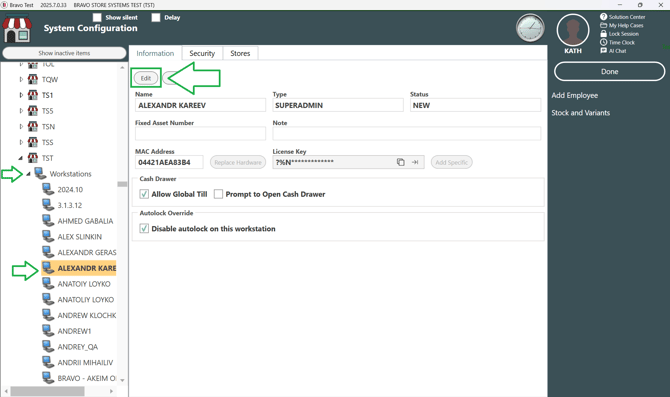Select the TST store icon

pos(33,158)
